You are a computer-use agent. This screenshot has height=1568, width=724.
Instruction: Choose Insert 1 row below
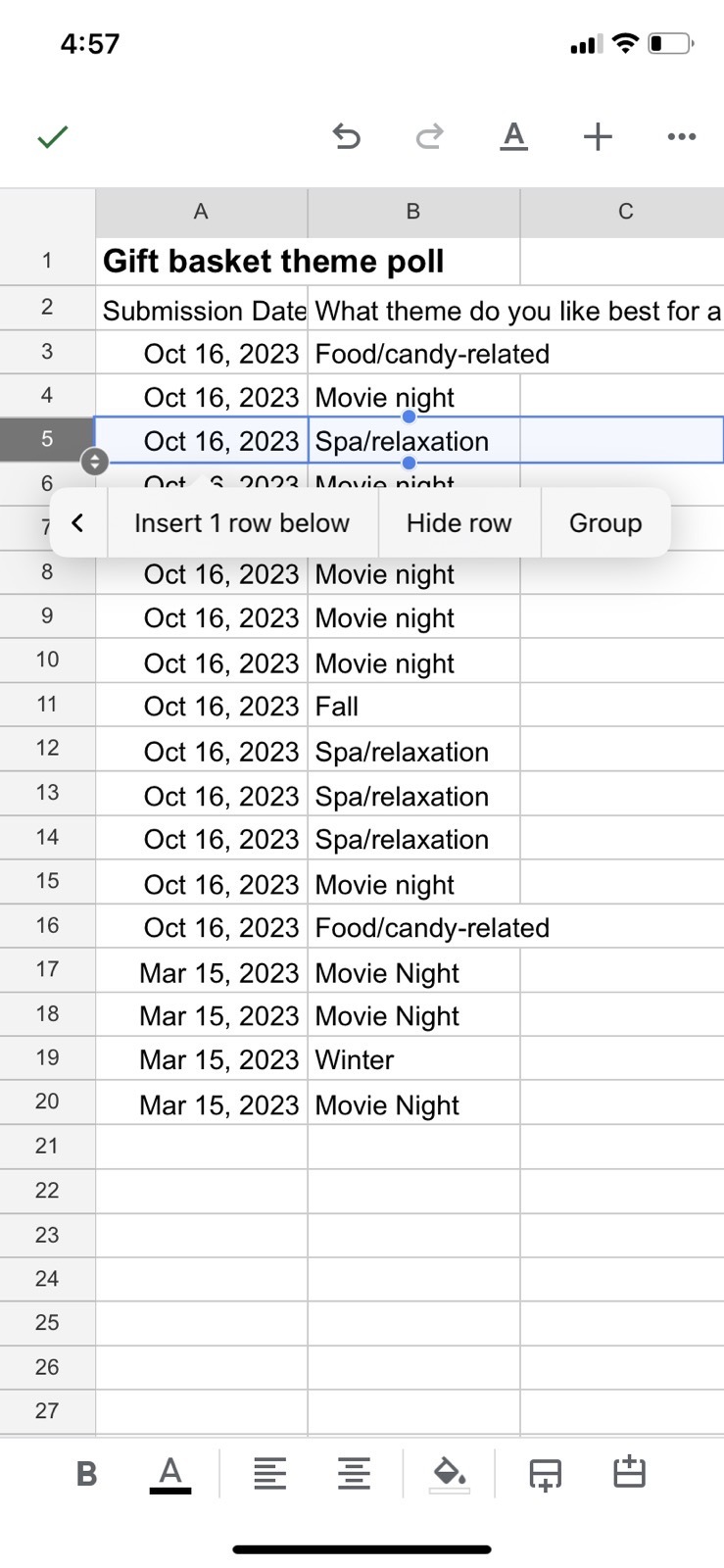[242, 523]
